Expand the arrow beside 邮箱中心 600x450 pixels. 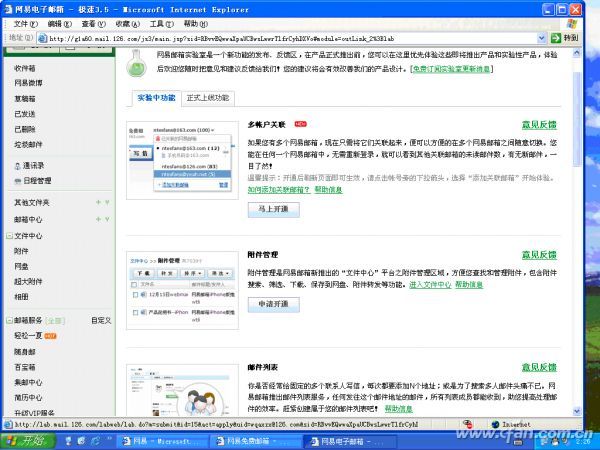(x=107, y=219)
